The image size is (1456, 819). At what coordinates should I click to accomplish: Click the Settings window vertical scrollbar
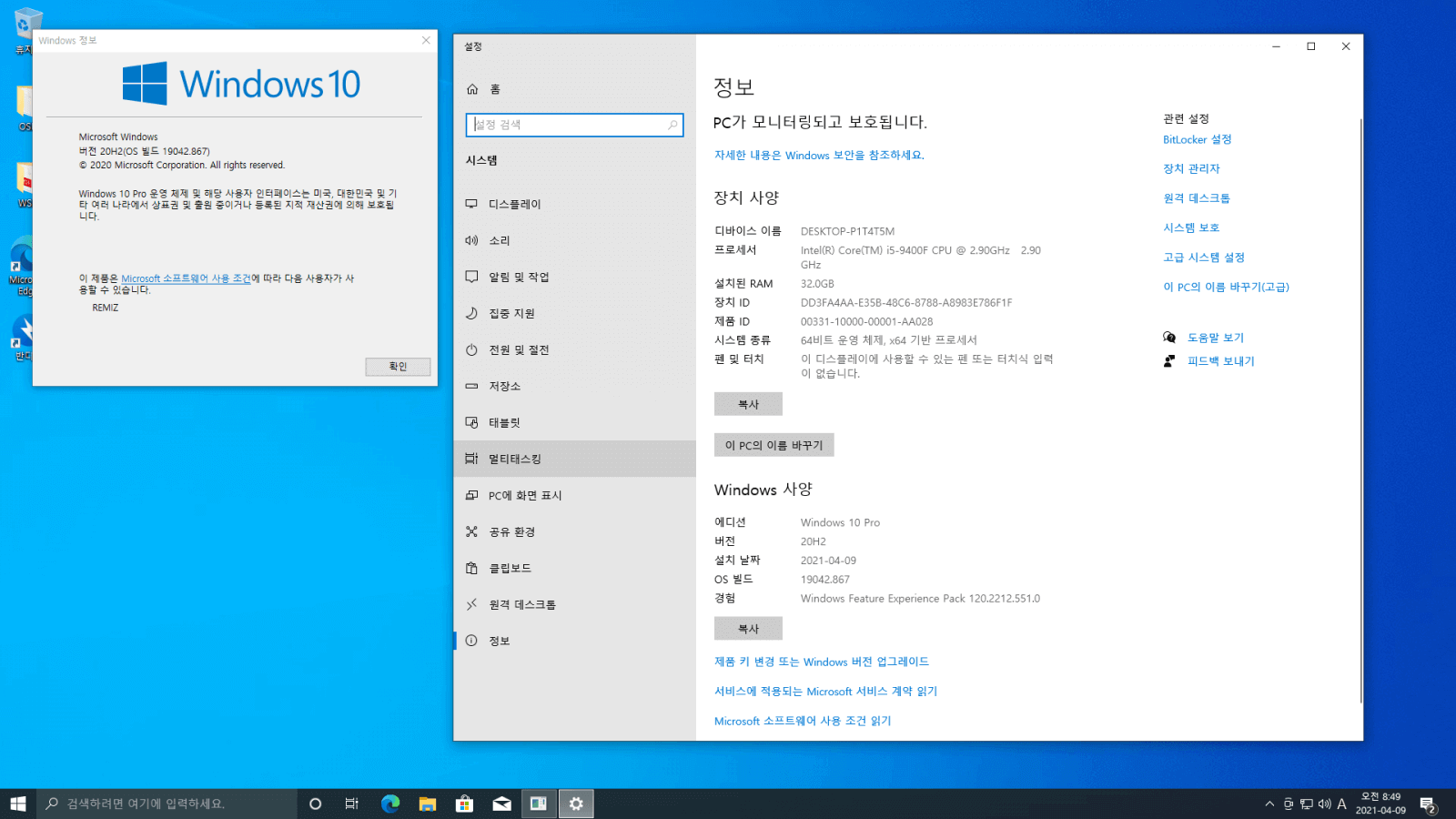pos(1361,409)
